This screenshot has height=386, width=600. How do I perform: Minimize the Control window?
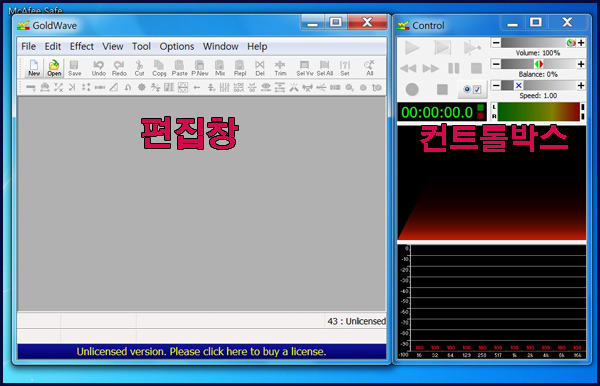pyautogui.click(x=513, y=24)
